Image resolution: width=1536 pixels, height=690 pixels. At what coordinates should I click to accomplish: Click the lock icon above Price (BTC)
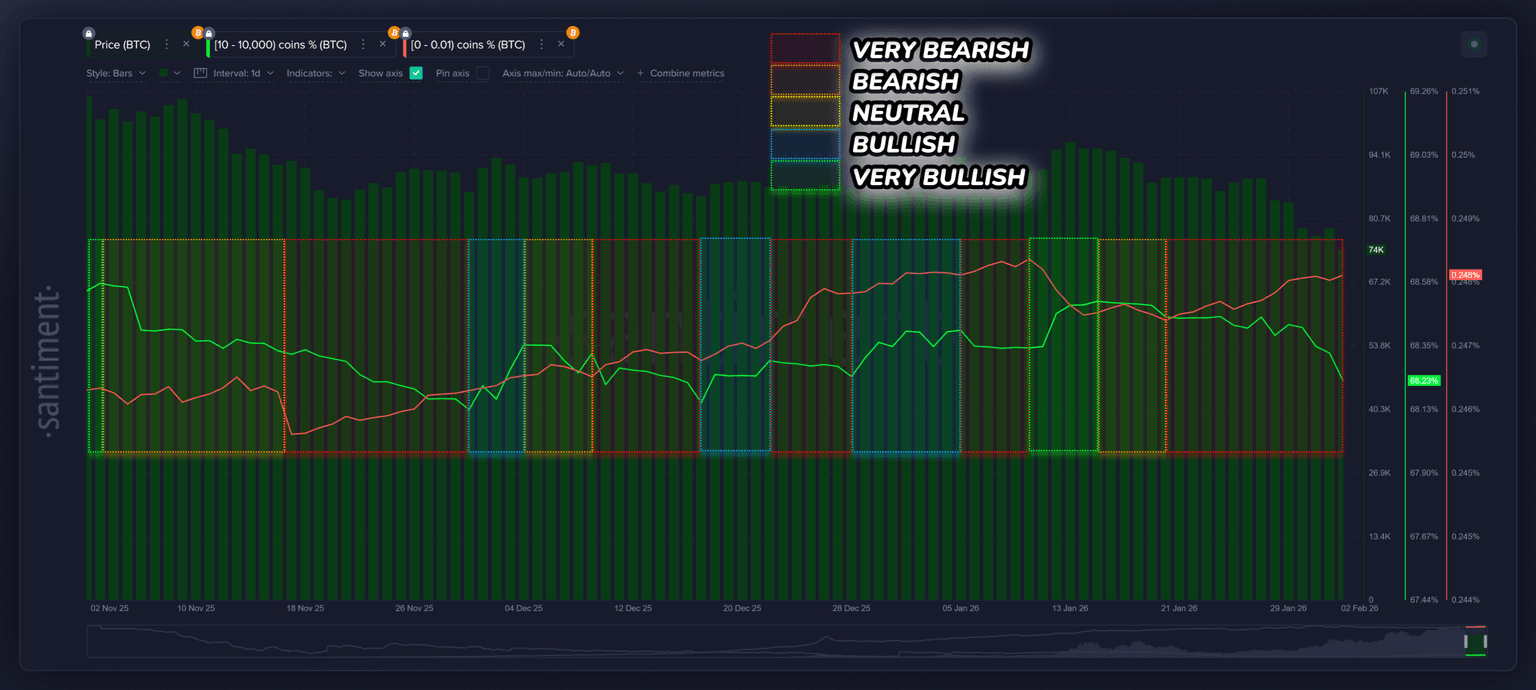coord(89,33)
